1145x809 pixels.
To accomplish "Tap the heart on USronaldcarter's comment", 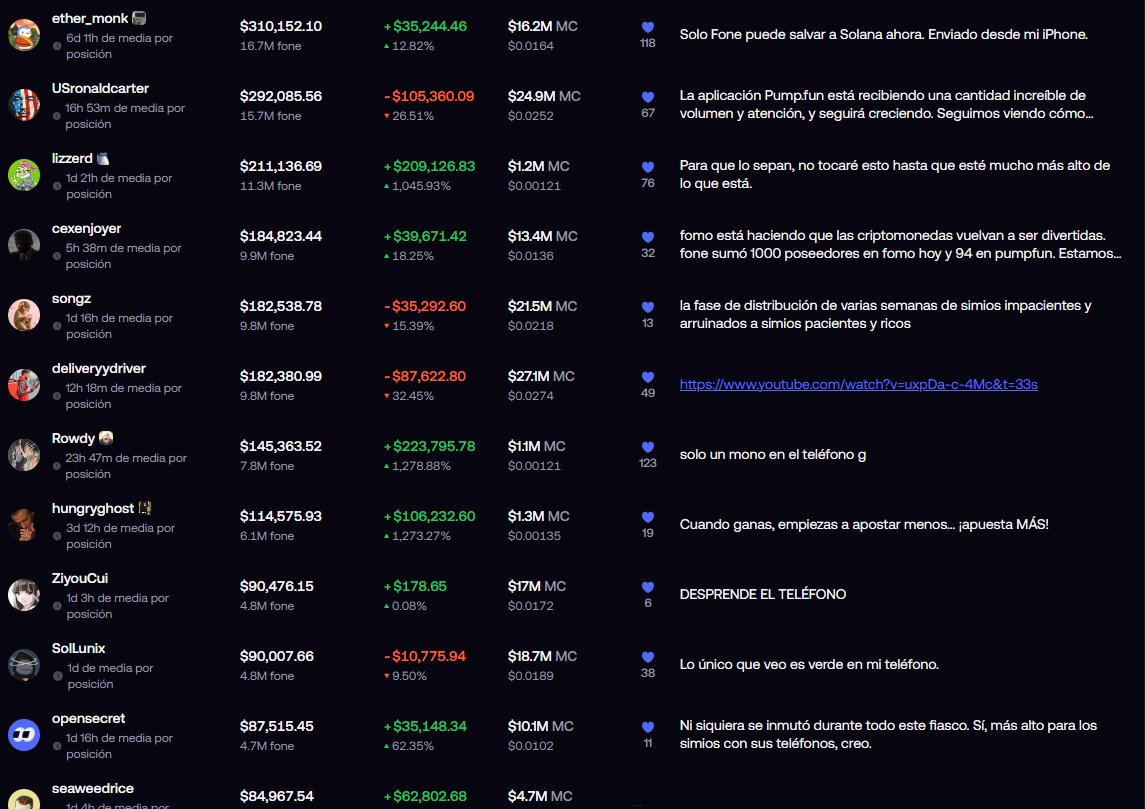I will (x=648, y=97).
